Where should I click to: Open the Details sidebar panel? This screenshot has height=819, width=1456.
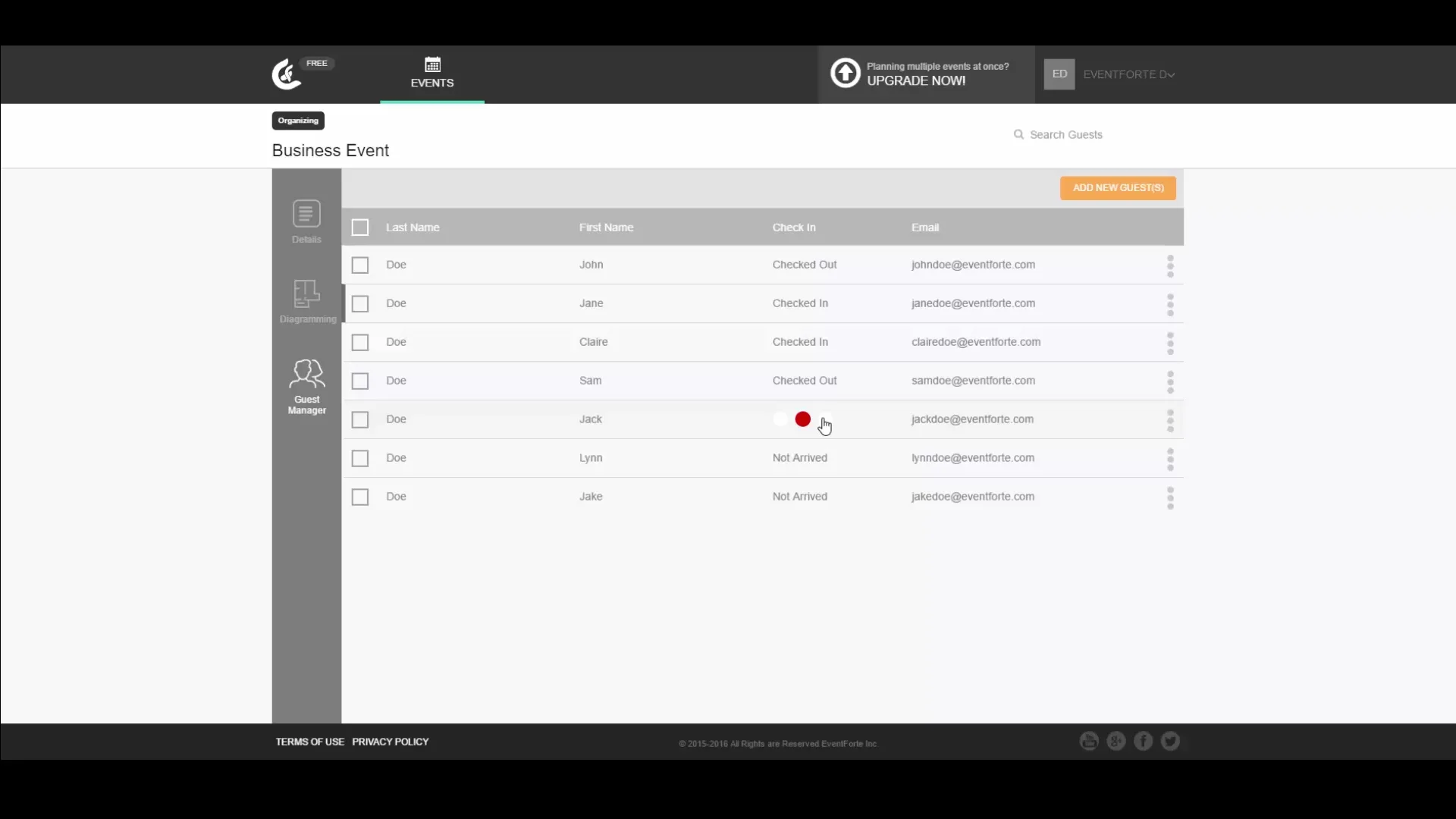coord(306,221)
